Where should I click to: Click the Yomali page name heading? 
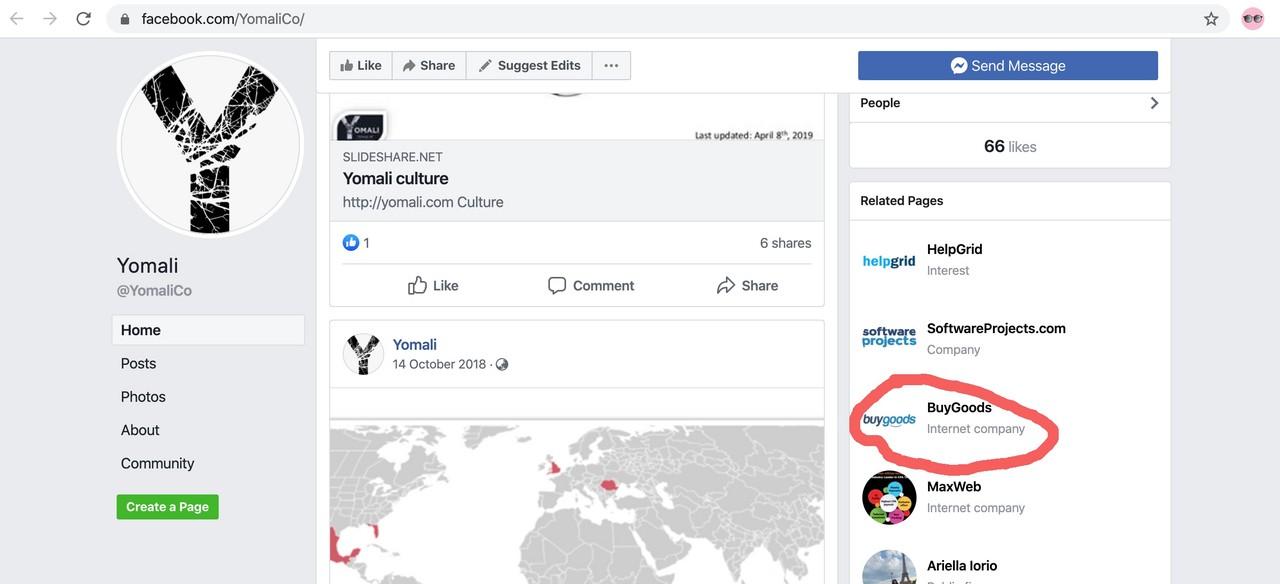tap(148, 265)
